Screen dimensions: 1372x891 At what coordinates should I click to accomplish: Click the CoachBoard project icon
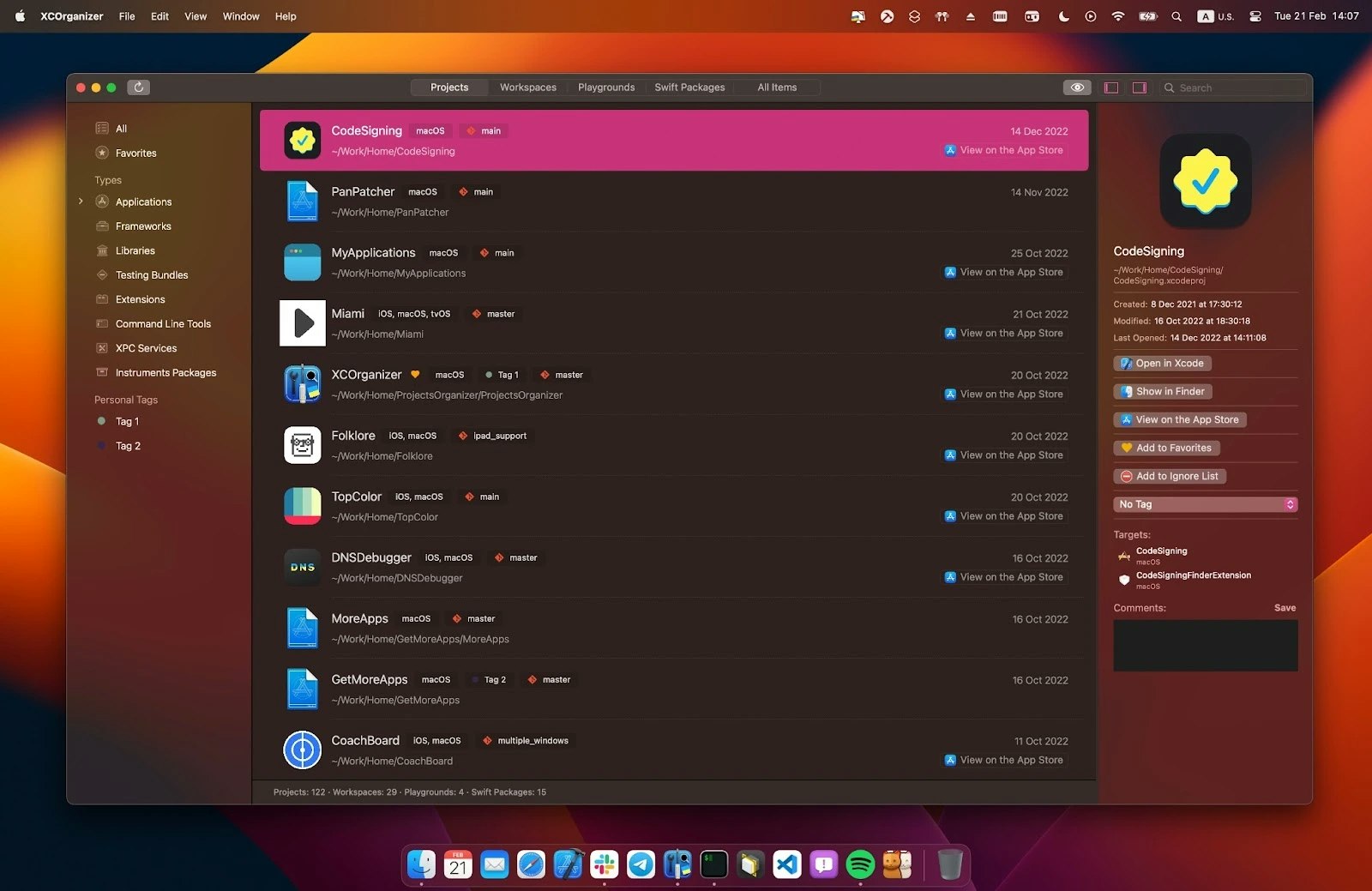pyautogui.click(x=303, y=750)
